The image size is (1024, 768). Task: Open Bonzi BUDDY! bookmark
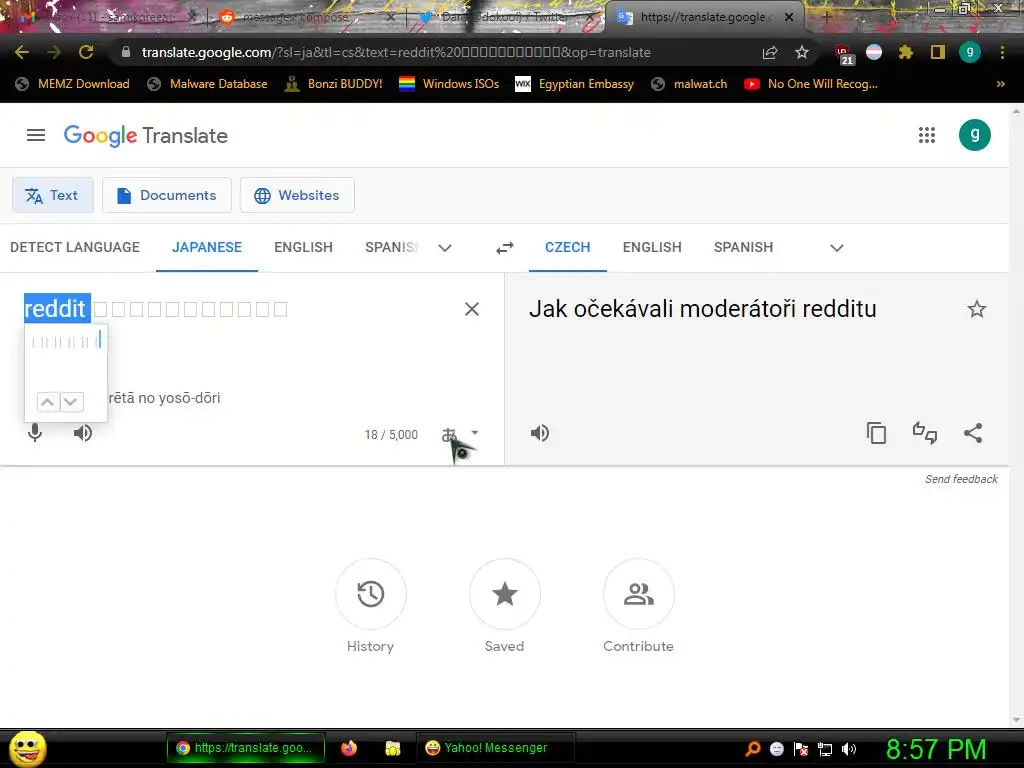tap(334, 84)
